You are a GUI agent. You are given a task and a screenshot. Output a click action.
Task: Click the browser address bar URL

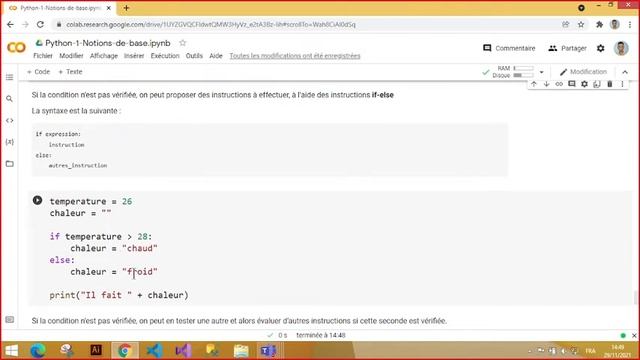tap(211, 24)
